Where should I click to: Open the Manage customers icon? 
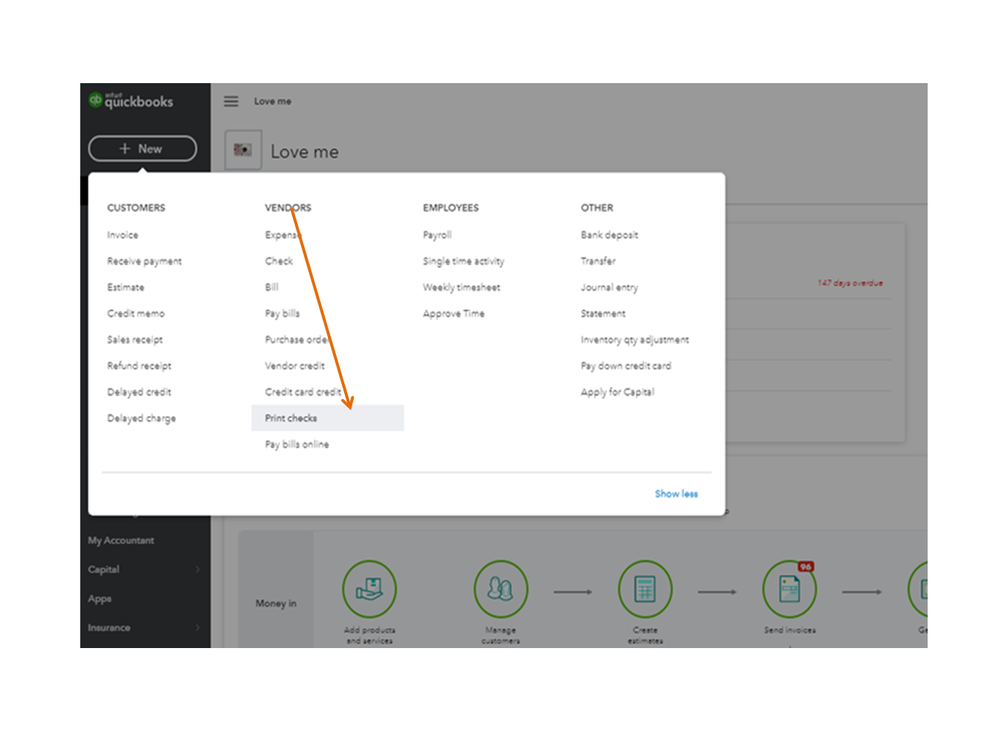click(501, 589)
